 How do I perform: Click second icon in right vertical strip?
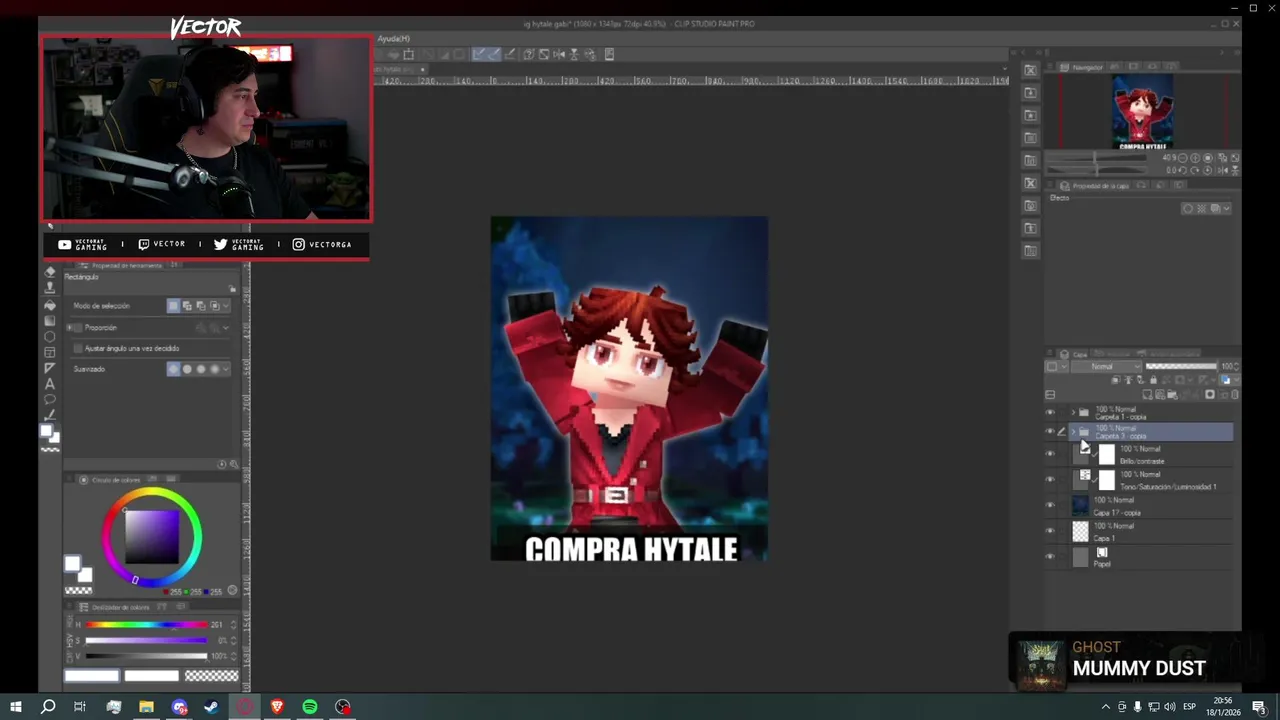pyautogui.click(x=1030, y=92)
